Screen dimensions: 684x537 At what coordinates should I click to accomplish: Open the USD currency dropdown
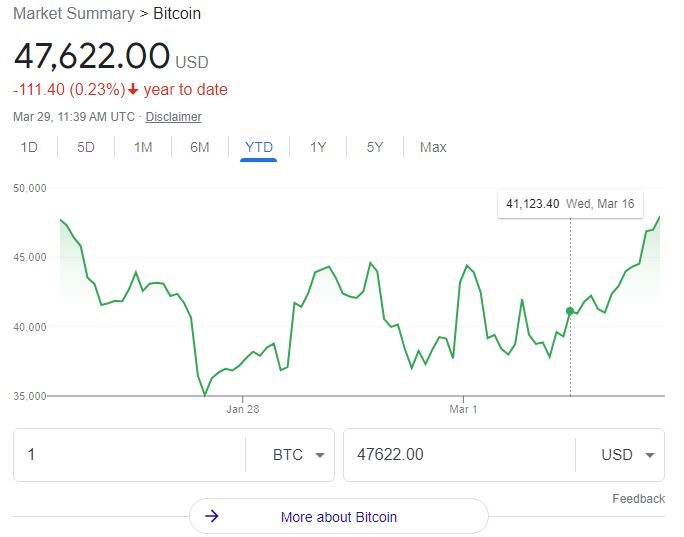click(629, 455)
